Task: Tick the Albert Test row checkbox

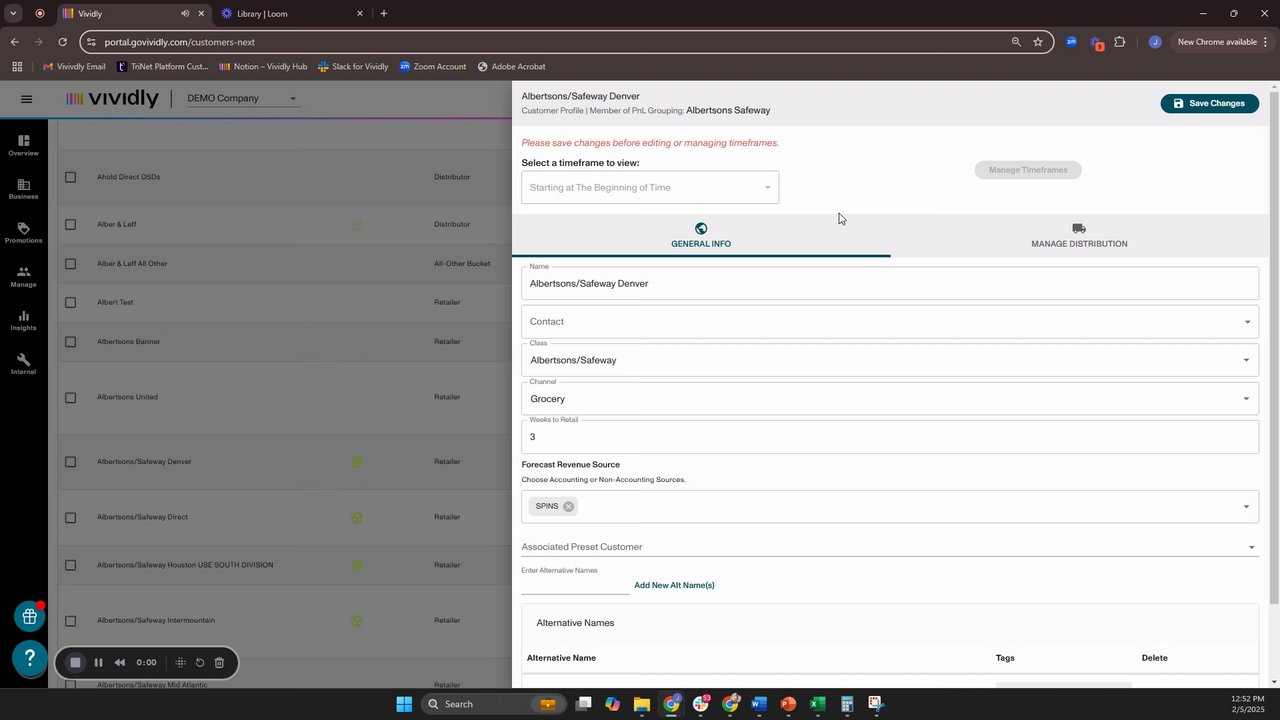Action: (70, 302)
